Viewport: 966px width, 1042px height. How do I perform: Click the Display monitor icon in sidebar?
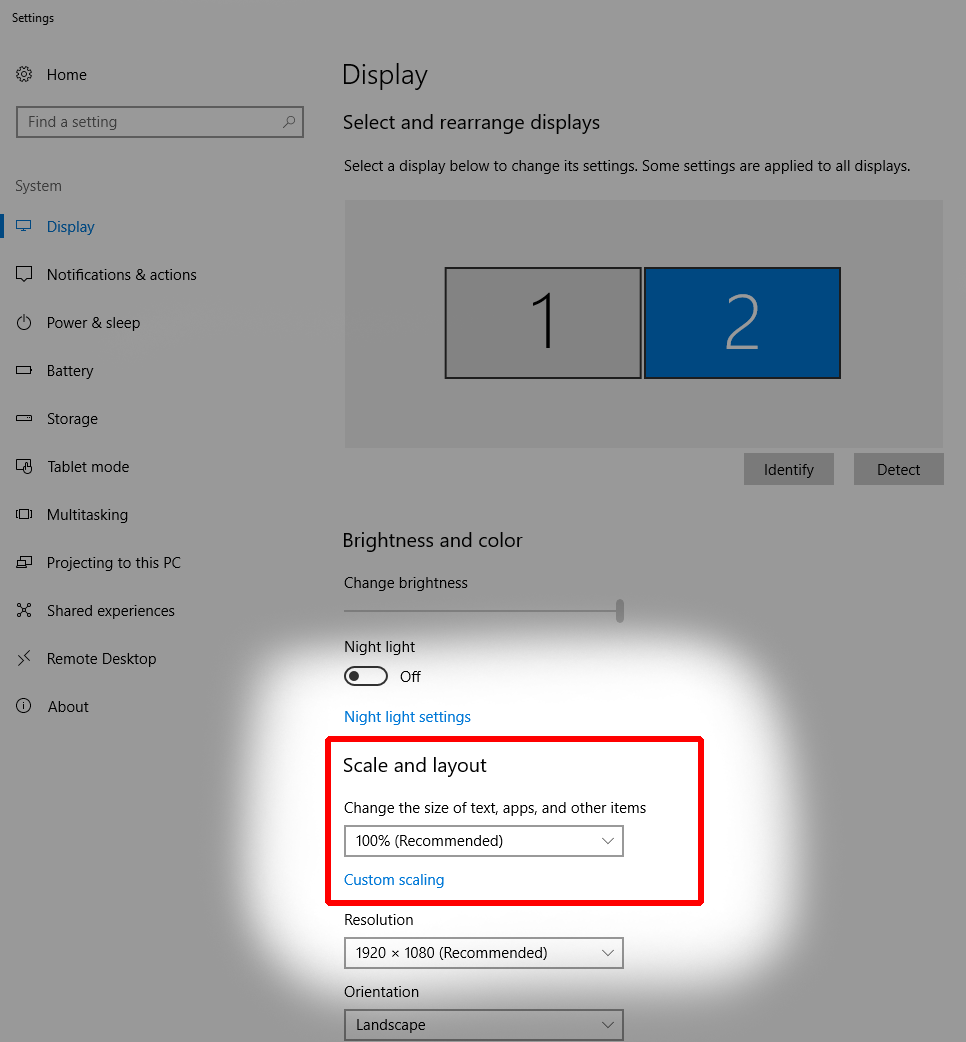coord(24,227)
